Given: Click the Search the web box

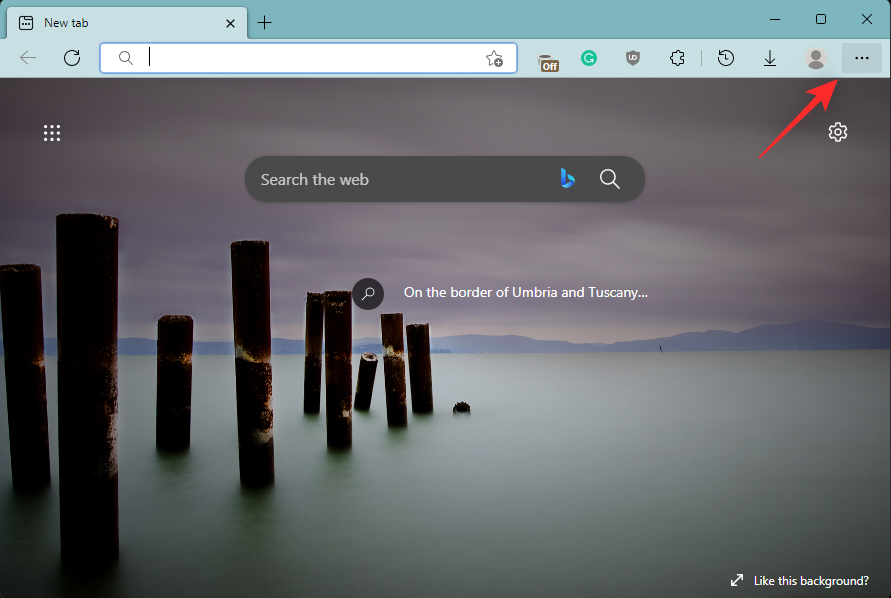Looking at the screenshot, I should click(x=400, y=180).
